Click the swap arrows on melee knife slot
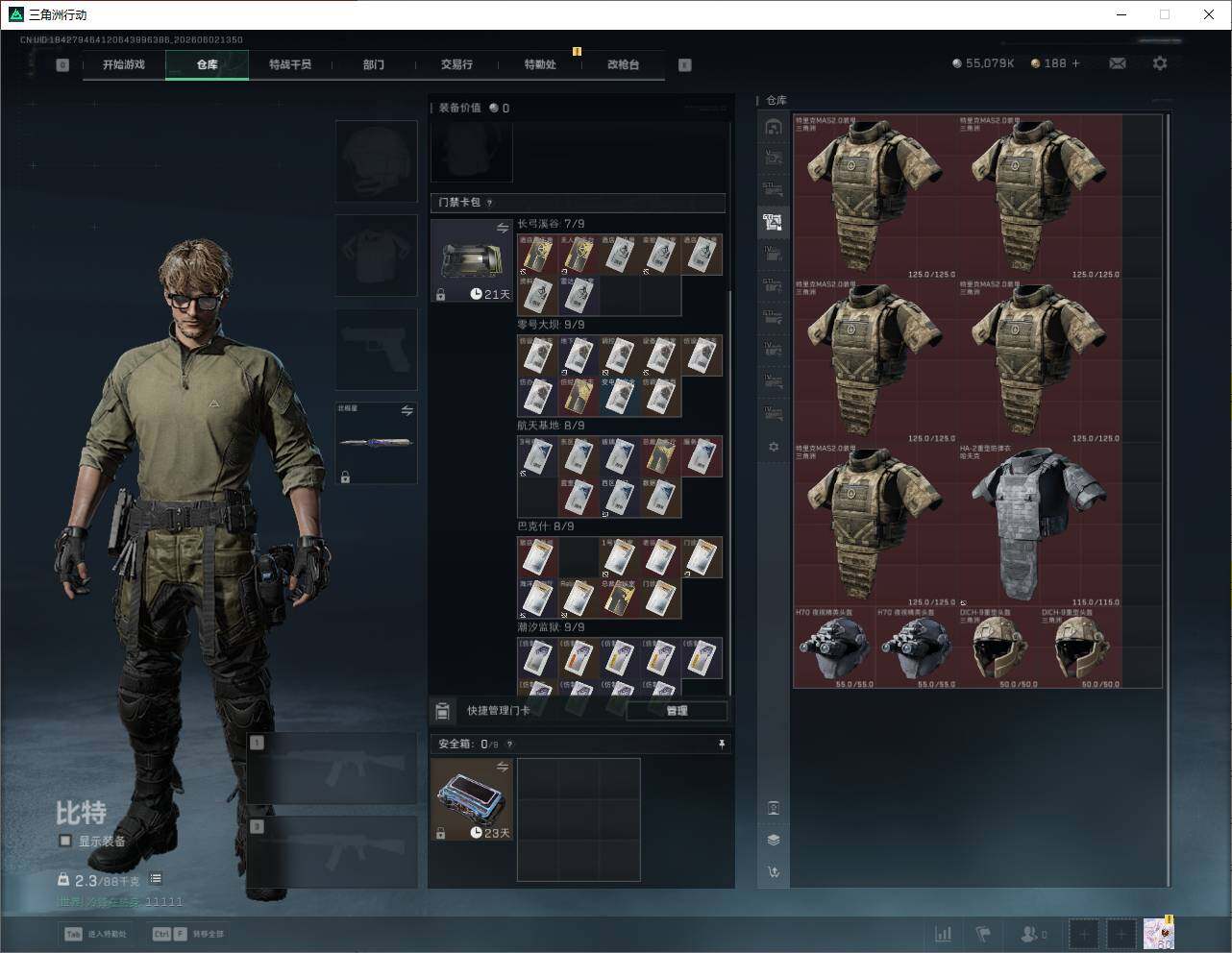This screenshot has height=953, width=1232. click(x=407, y=411)
